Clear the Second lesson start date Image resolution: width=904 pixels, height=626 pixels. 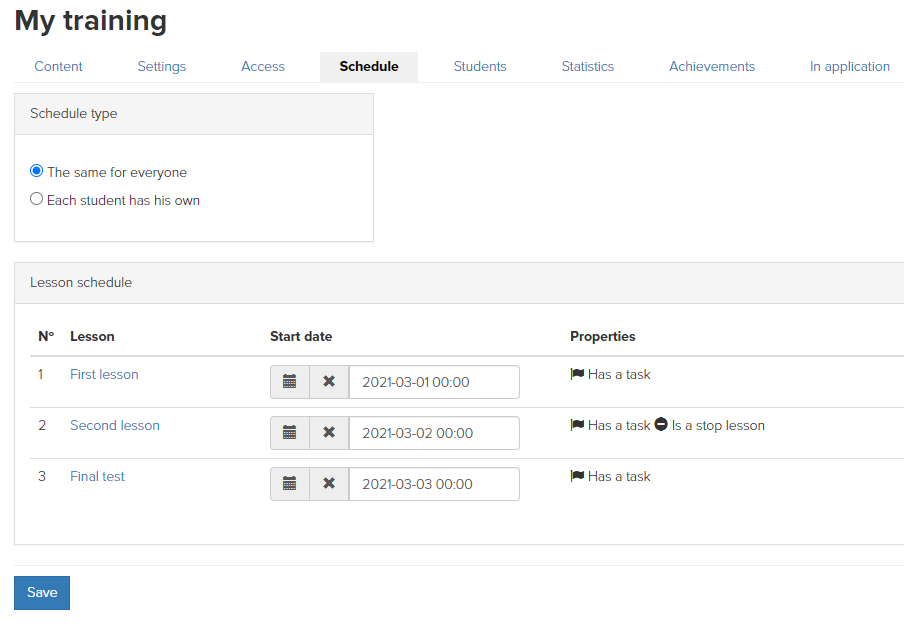click(329, 433)
